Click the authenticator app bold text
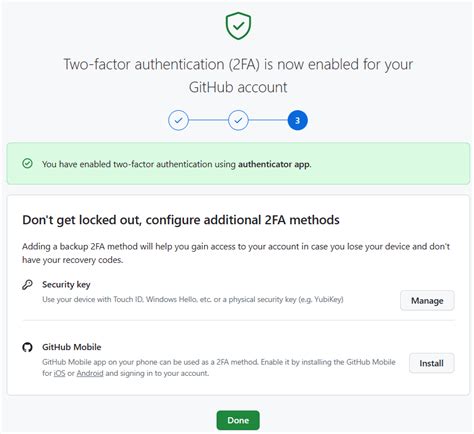The image size is (474, 434). click(x=274, y=164)
